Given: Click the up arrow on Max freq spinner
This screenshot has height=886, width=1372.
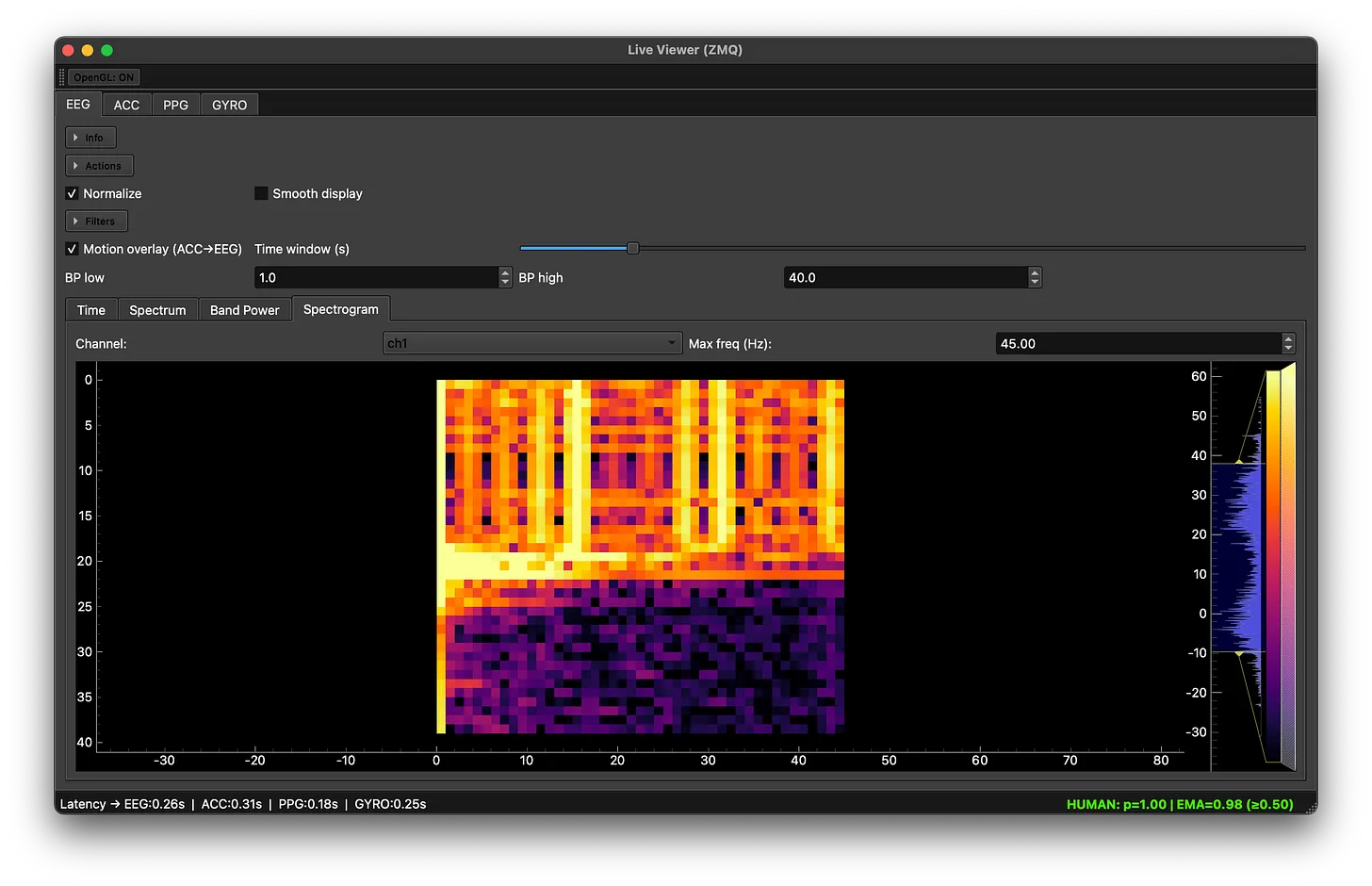Looking at the screenshot, I should [x=1287, y=338].
